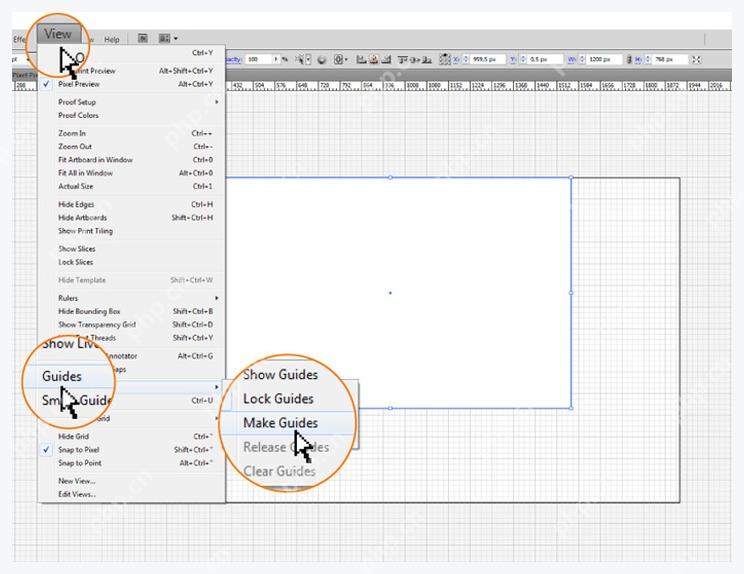Select Hide Grid in View menu

(x=131, y=436)
